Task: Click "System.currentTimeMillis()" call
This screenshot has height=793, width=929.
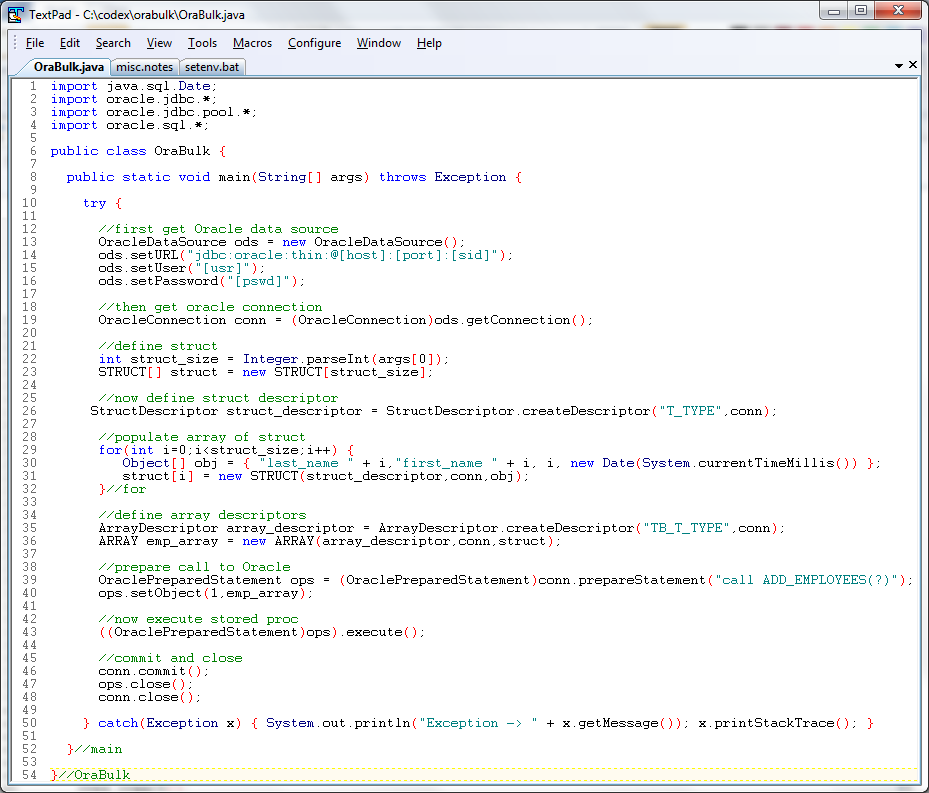Action: click(749, 464)
